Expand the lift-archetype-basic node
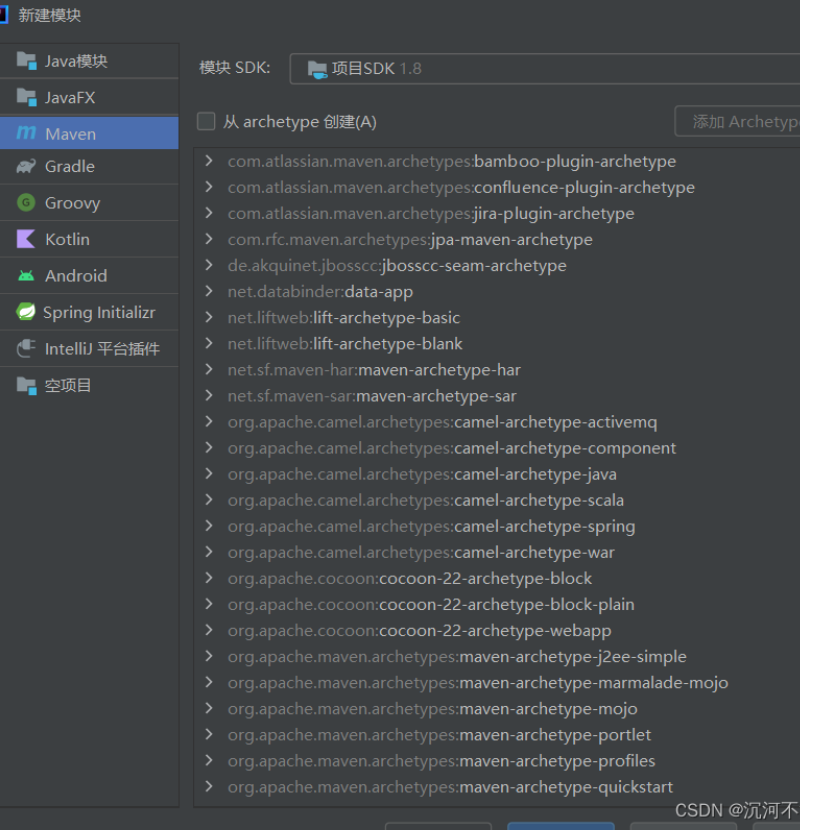The width and height of the screenshot is (835, 830). click(208, 317)
